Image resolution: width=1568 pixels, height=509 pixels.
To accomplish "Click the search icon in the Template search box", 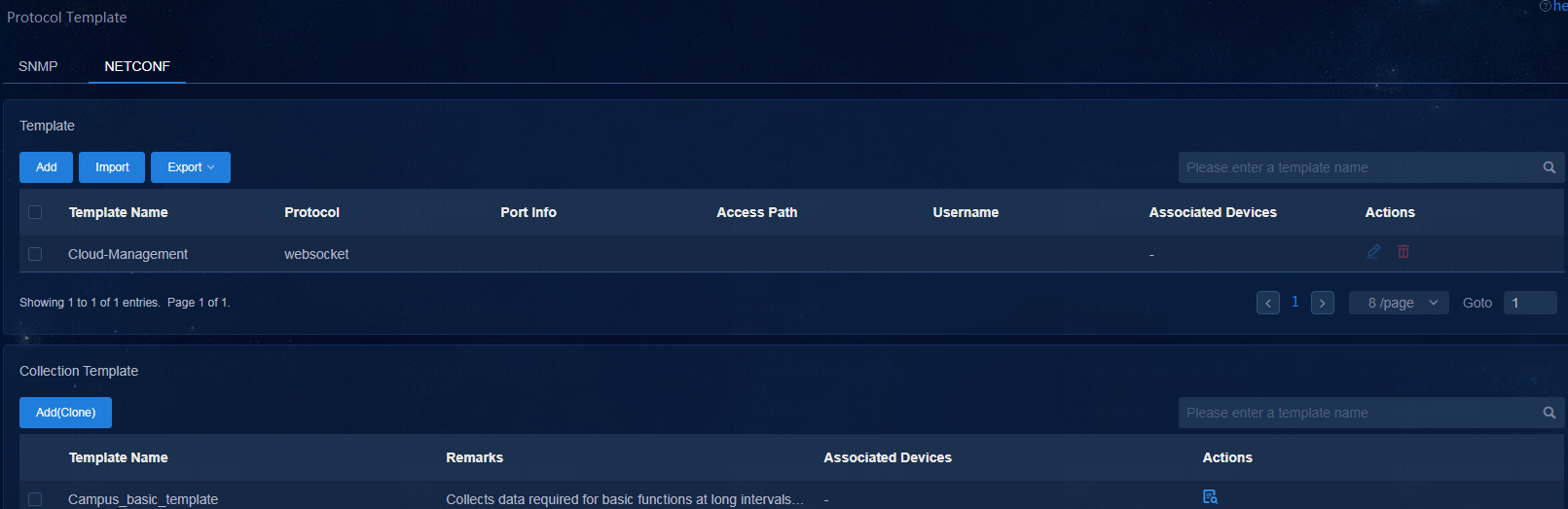I will [x=1549, y=167].
